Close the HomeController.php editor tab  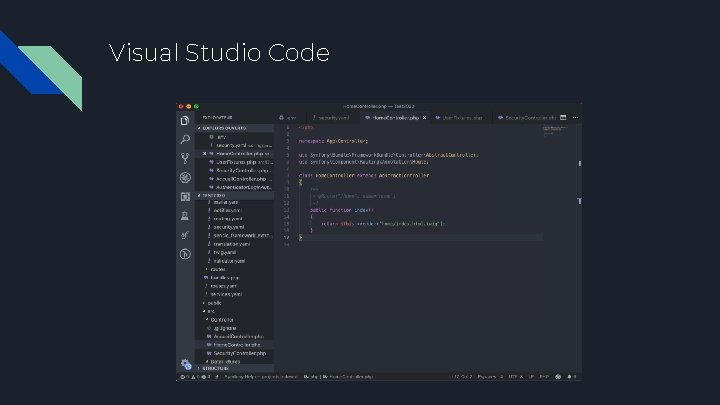pyautogui.click(x=424, y=118)
